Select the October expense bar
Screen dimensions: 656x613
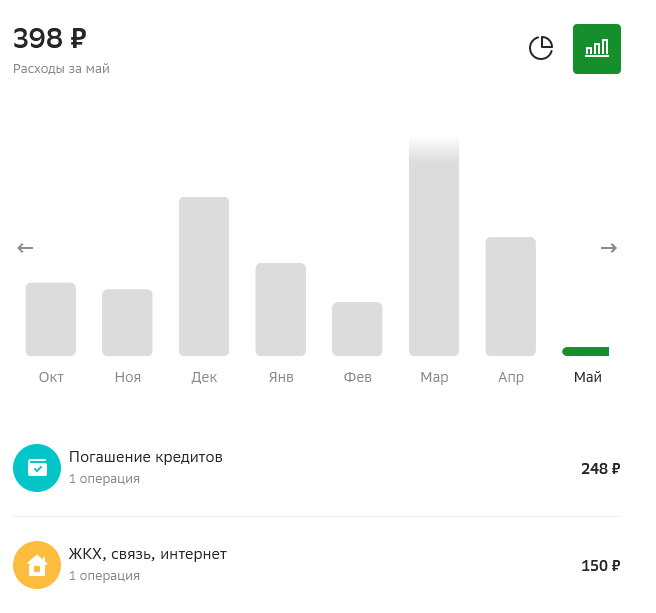[x=51, y=319]
